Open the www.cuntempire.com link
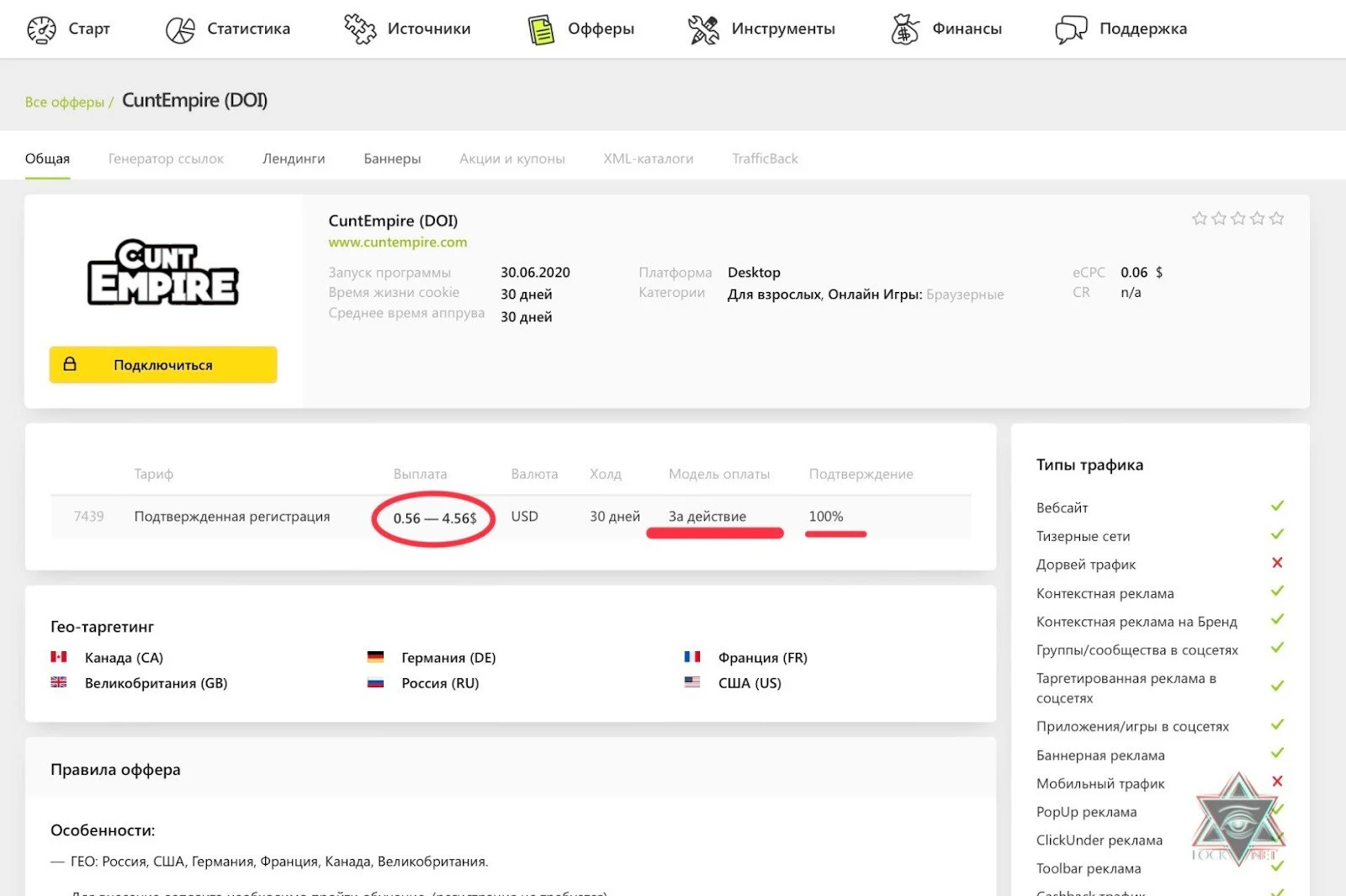 pyautogui.click(x=398, y=242)
